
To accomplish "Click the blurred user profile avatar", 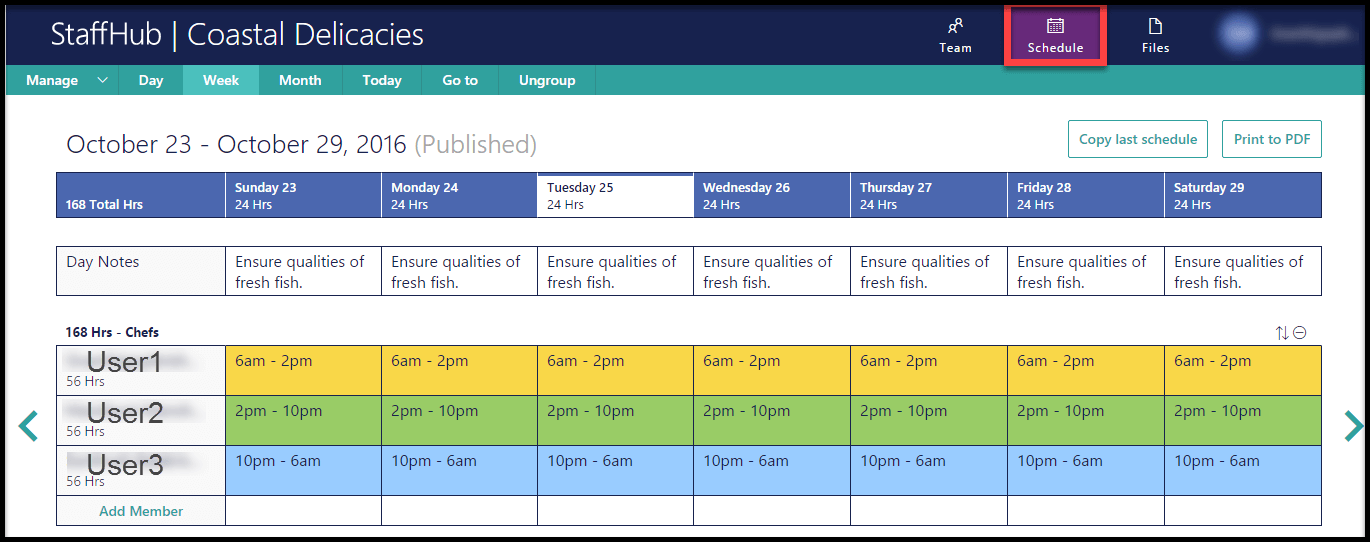I will (x=1238, y=33).
